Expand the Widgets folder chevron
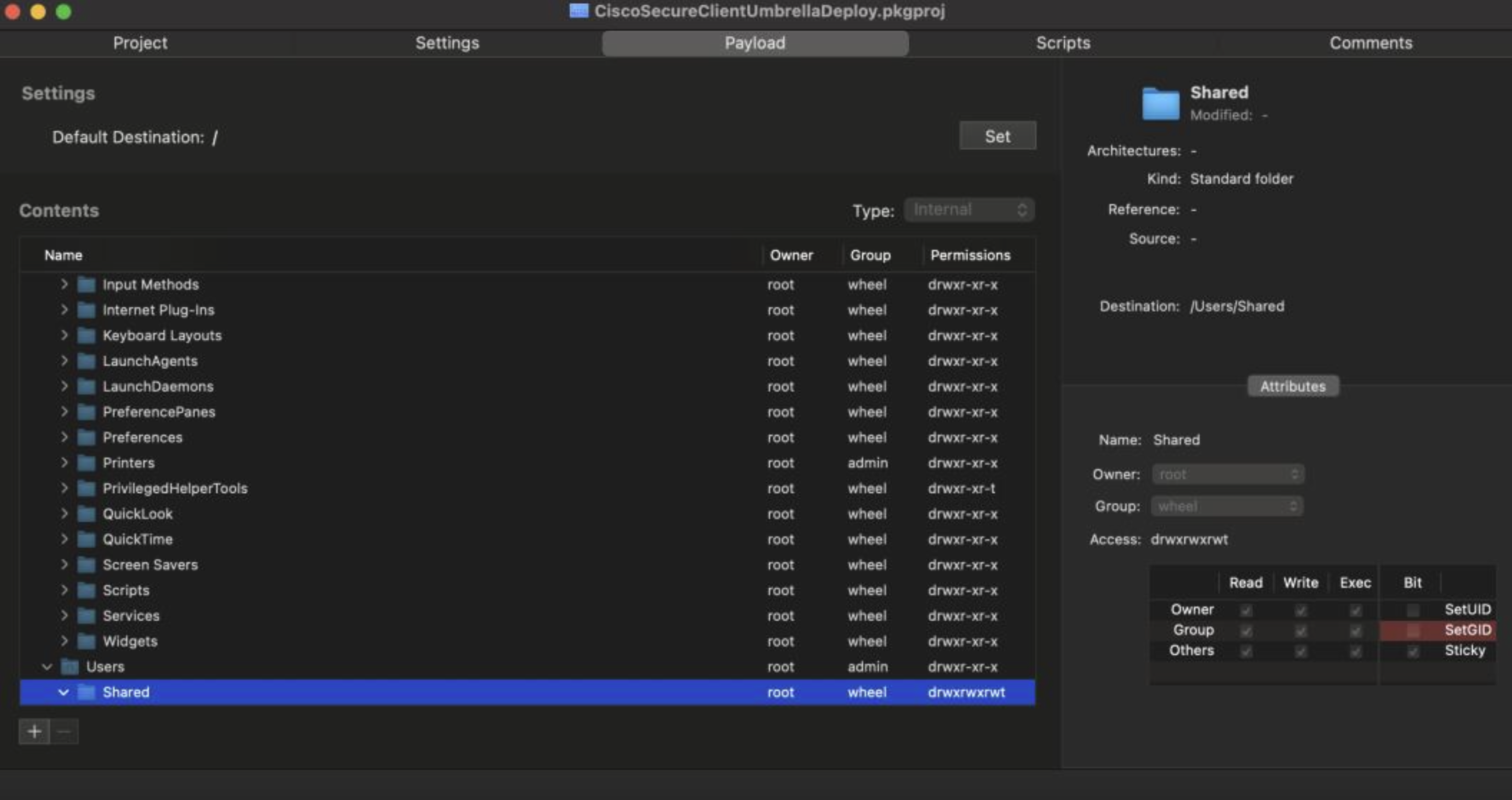This screenshot has width=1512, height=800. tap(64, 641)
